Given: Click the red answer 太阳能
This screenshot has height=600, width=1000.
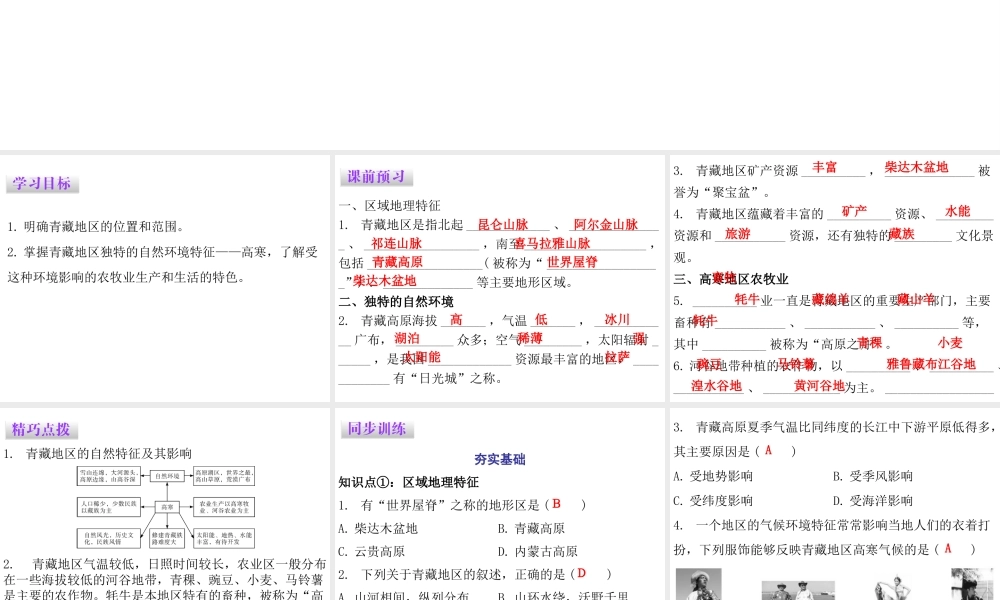Looking at the screenshot, I should click(422, 357).
